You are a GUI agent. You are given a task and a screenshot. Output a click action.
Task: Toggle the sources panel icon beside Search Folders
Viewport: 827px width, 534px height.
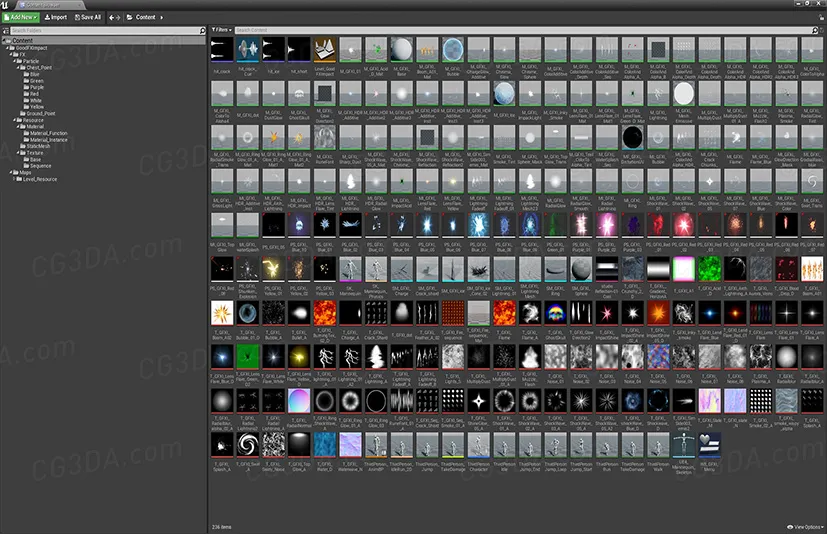(6, 31)
